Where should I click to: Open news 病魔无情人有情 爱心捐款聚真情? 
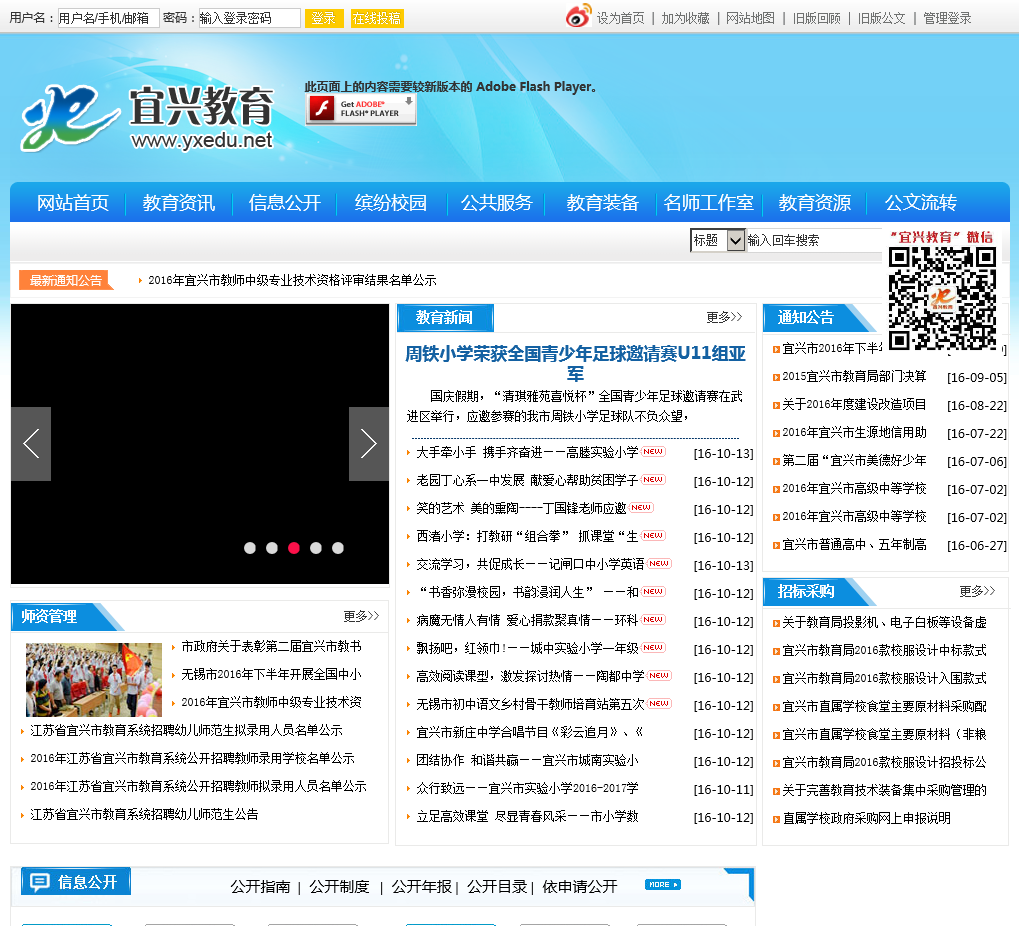click(x=527, y=620)
